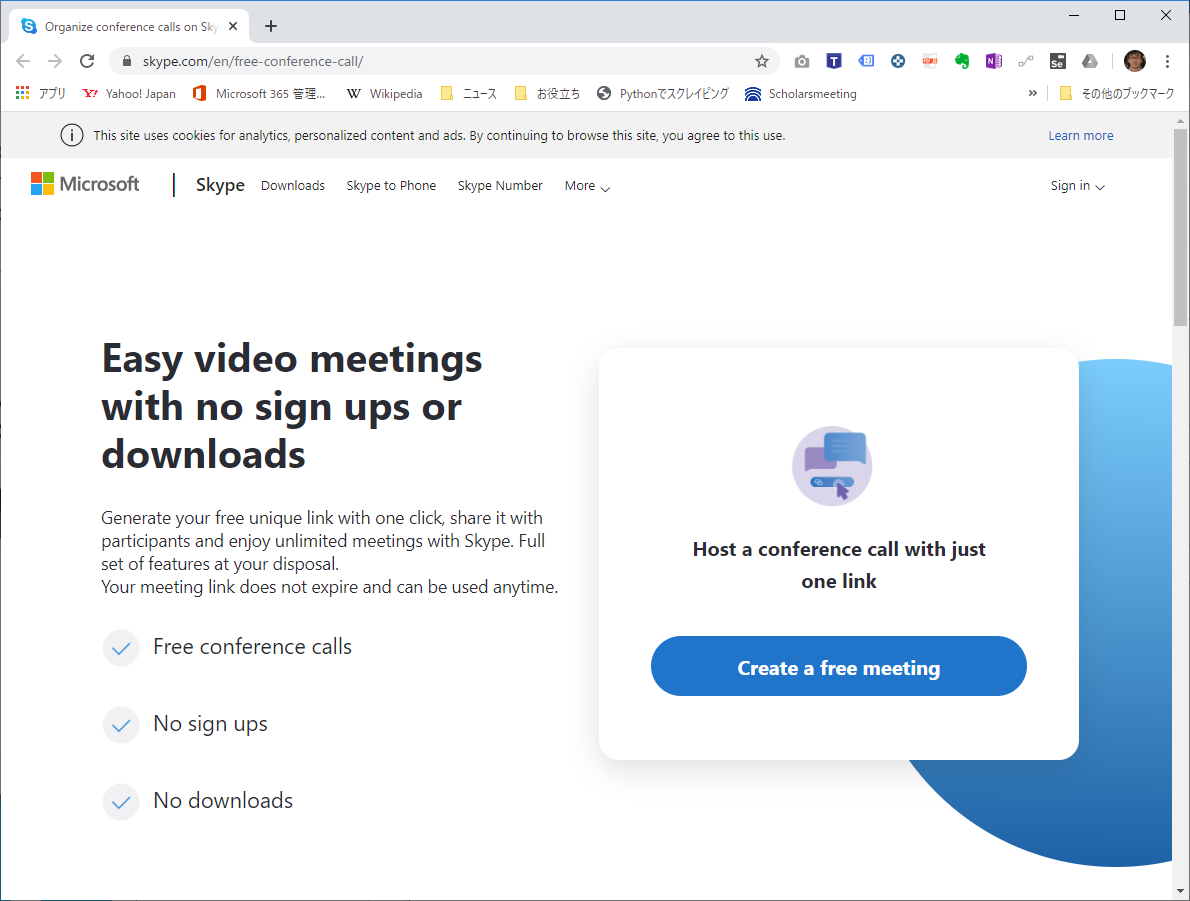Click the address bar URL field
Image resolution: width=1190 pixels, height=901 pixels.
tap(440, 61)
